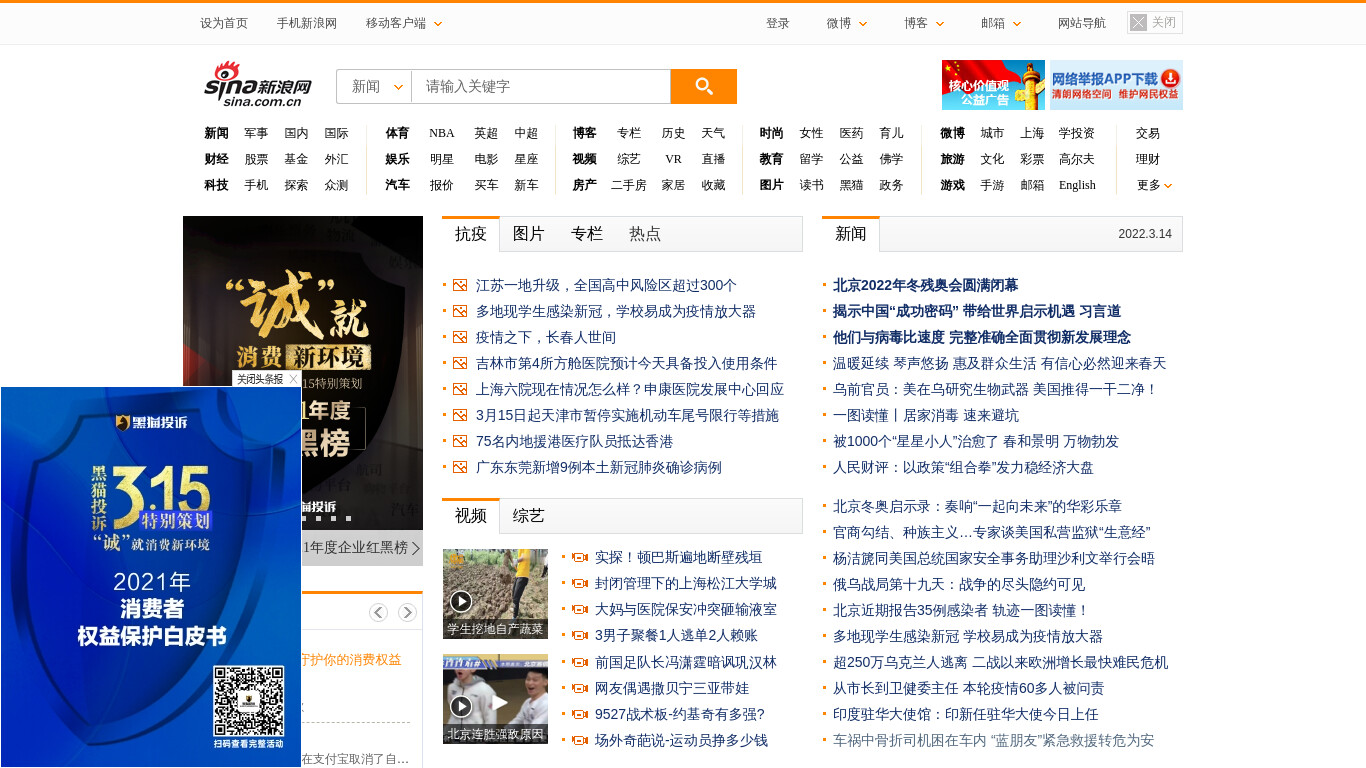Open the Sina logo homepage link
1366x768 pixels.
258,84
